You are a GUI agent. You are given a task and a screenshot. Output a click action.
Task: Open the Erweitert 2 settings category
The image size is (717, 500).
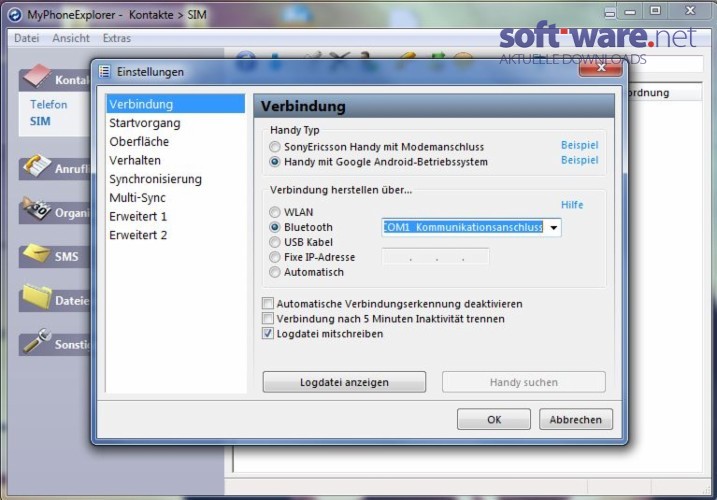click(176, 235)
